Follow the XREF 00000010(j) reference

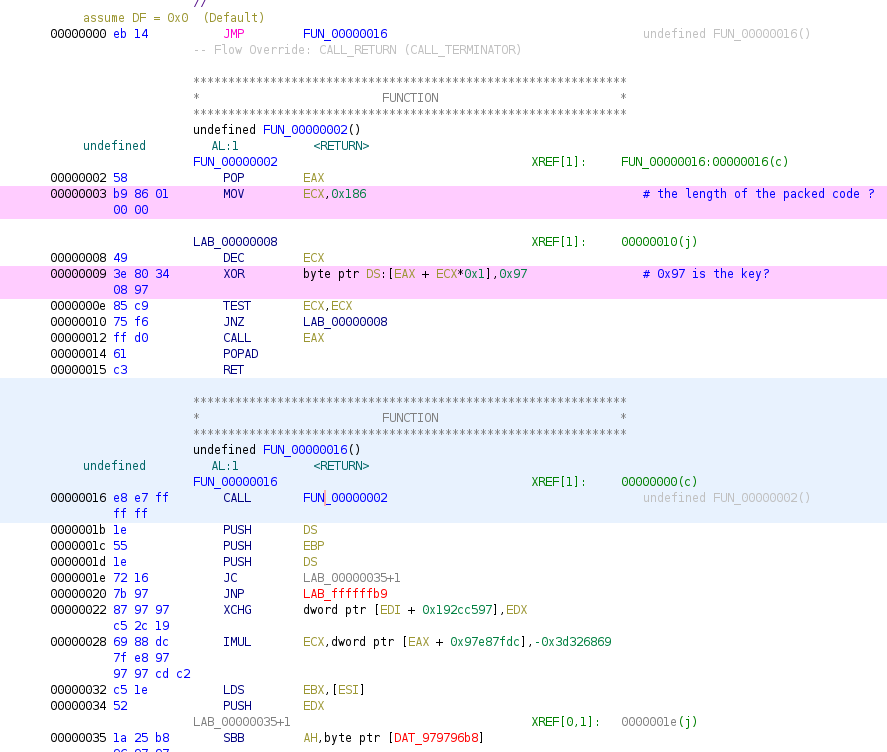click(659, 242)
